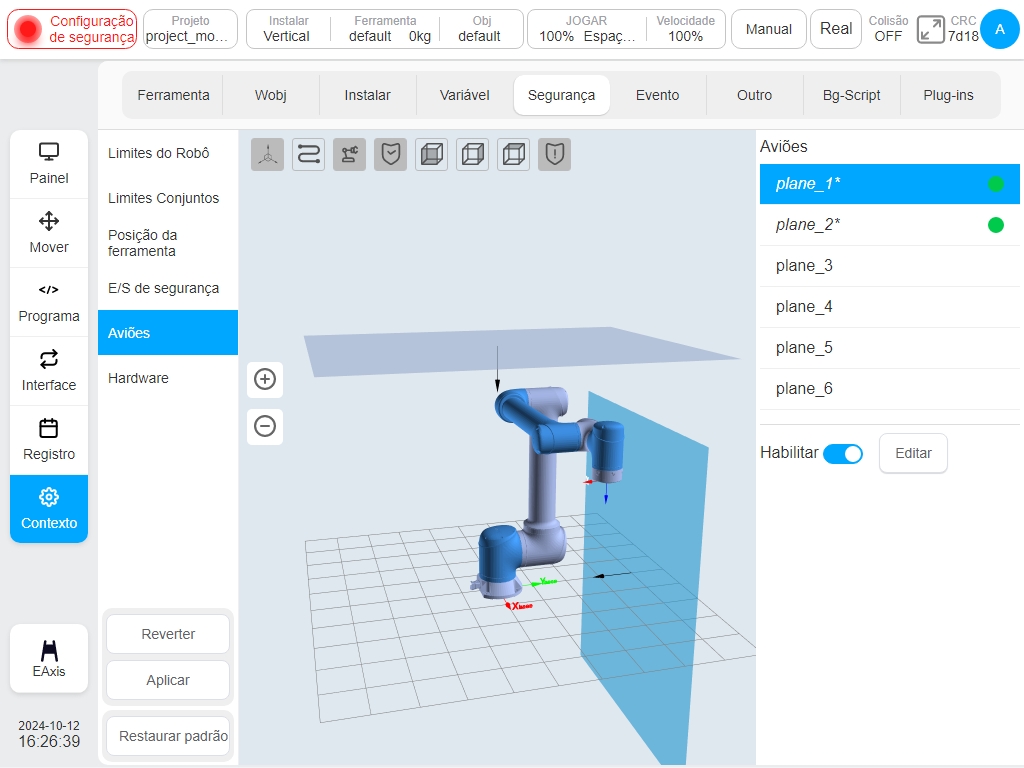The image size is (1024, 768).
Task: Click the 16:26:39 clock display
Action: (49, 742)
